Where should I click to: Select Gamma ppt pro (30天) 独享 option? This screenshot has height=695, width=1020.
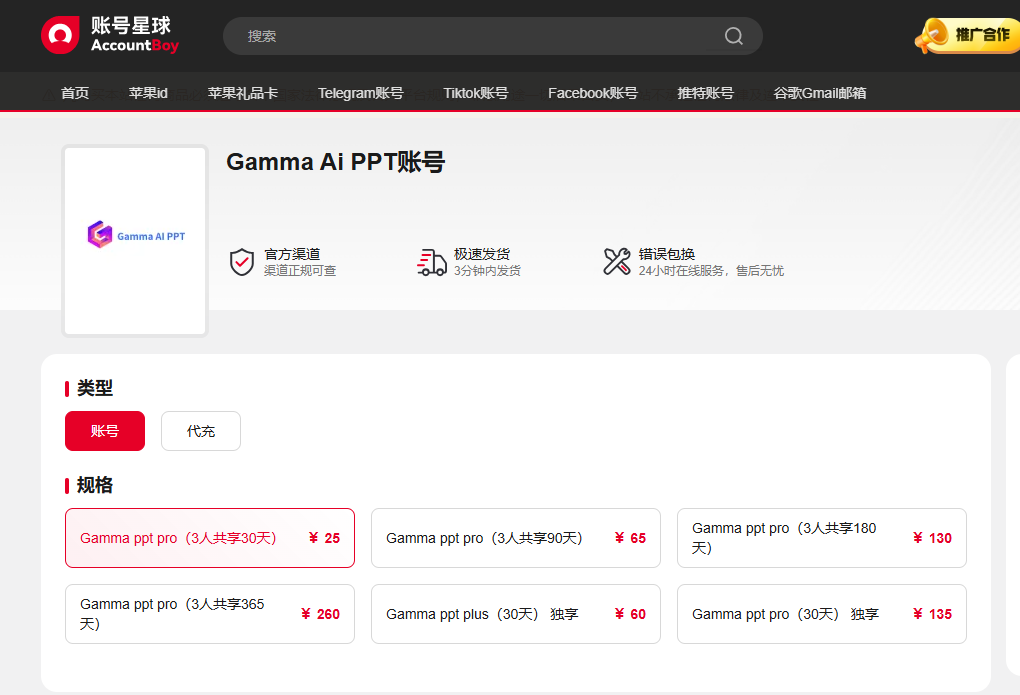tap(822, 614)
